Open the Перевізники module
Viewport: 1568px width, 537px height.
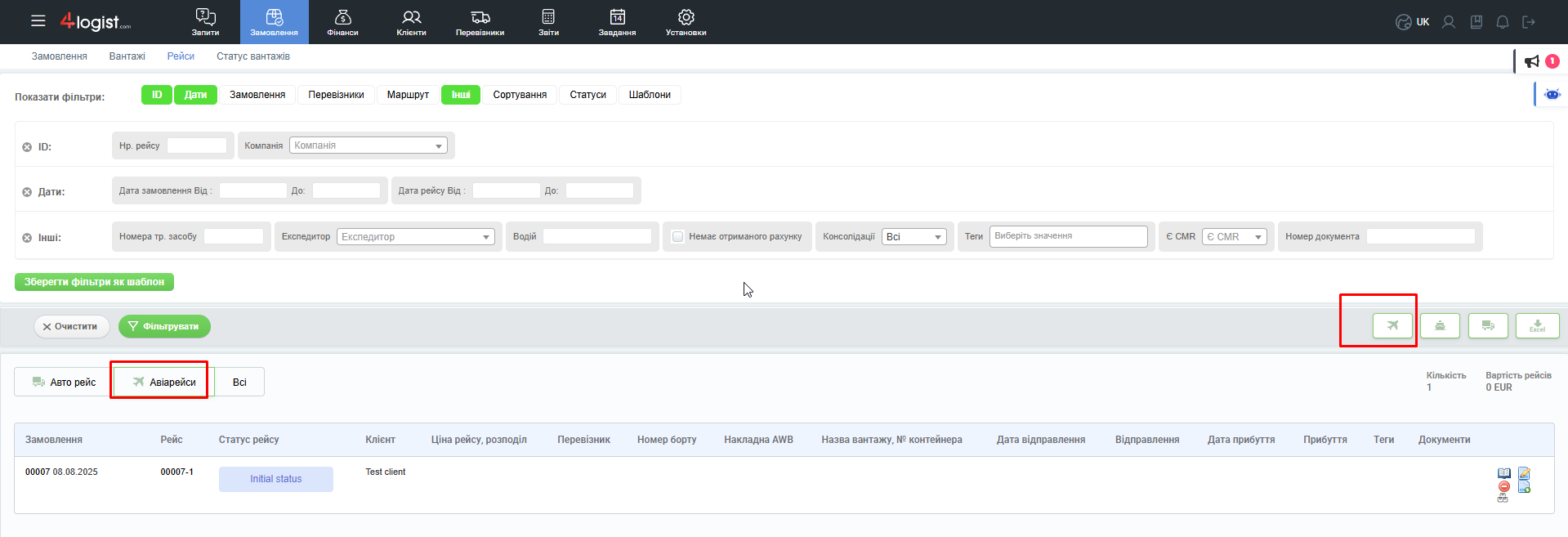click(x=480, y=22)
